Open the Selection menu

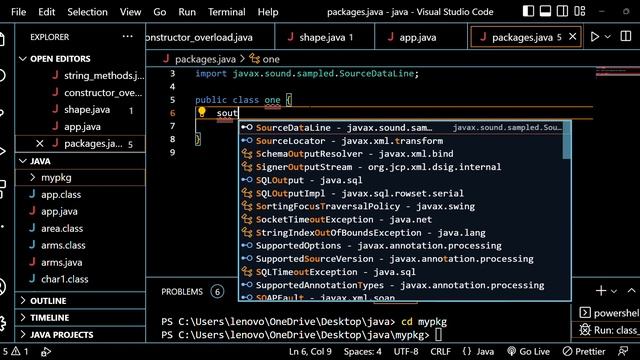click(87, 12)
